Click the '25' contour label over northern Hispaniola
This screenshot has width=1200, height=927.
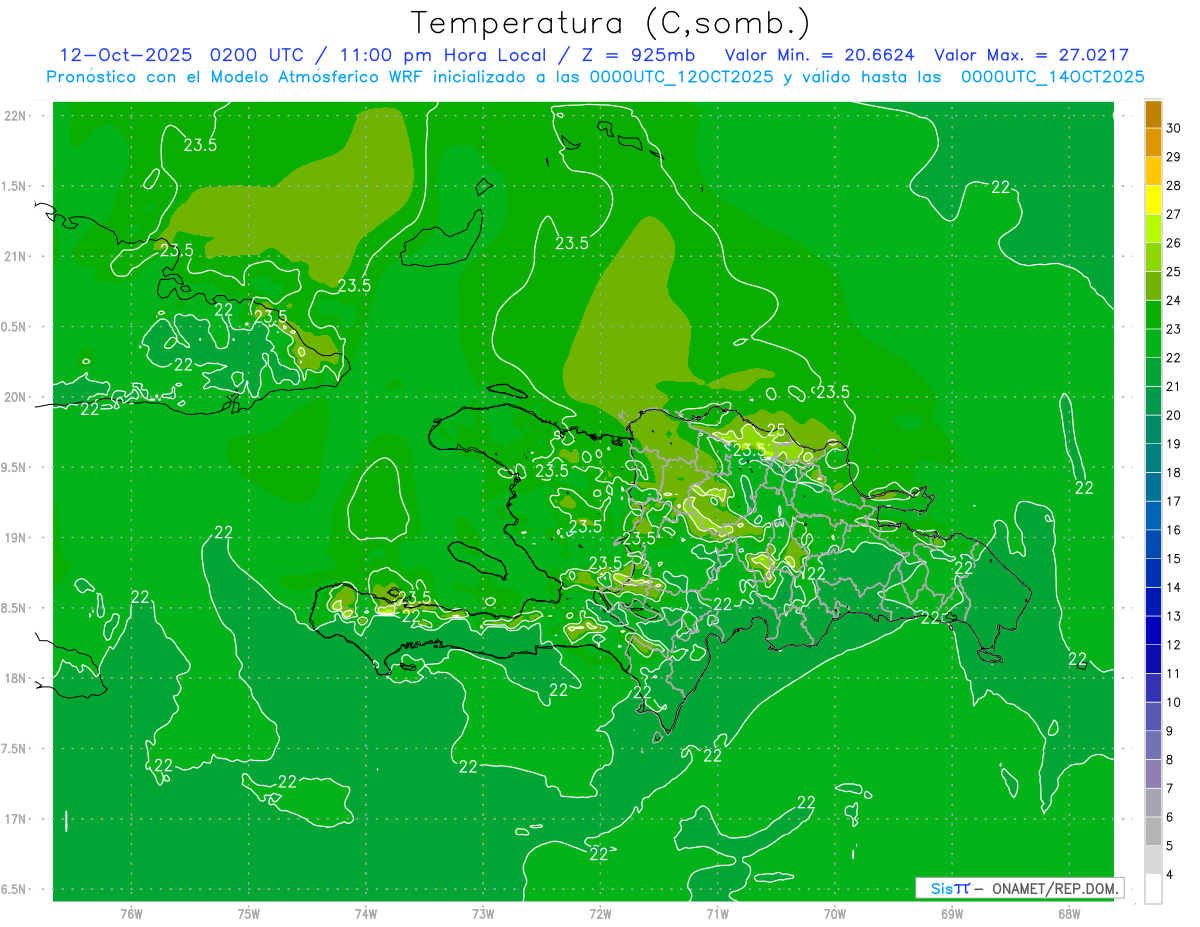[x=776, y=430]
